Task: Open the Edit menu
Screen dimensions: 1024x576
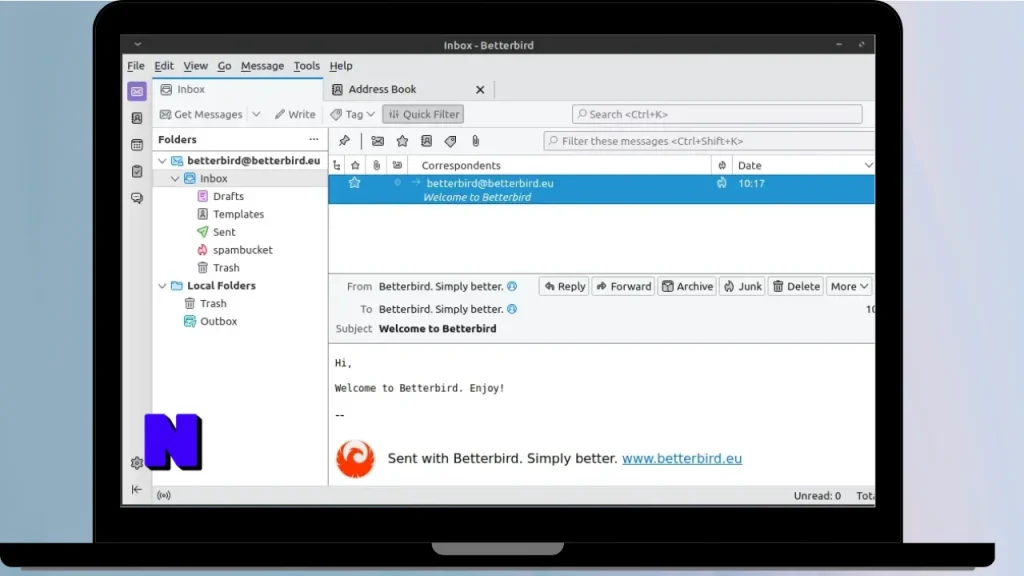Action: coord(164,66)
